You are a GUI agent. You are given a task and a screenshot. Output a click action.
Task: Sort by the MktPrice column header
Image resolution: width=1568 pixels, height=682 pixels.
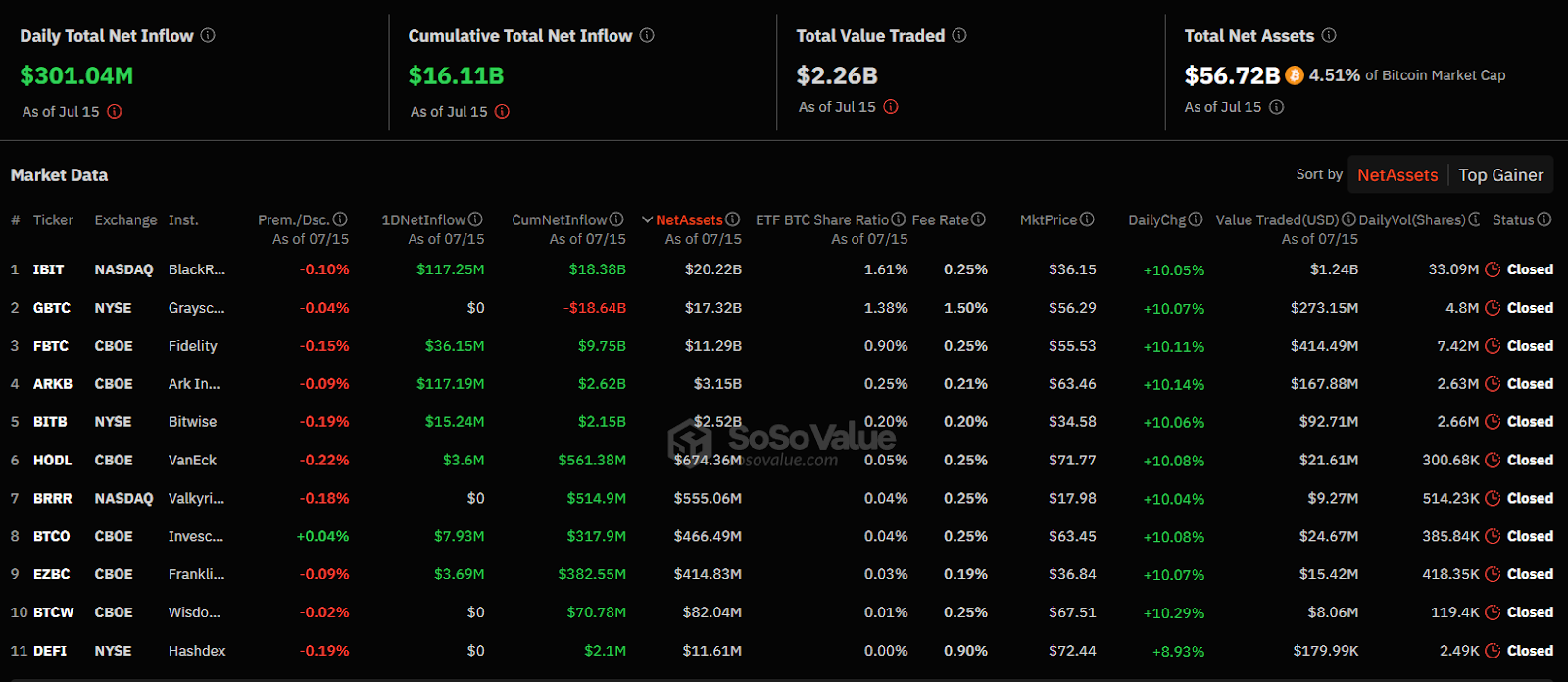[1049, 219]
